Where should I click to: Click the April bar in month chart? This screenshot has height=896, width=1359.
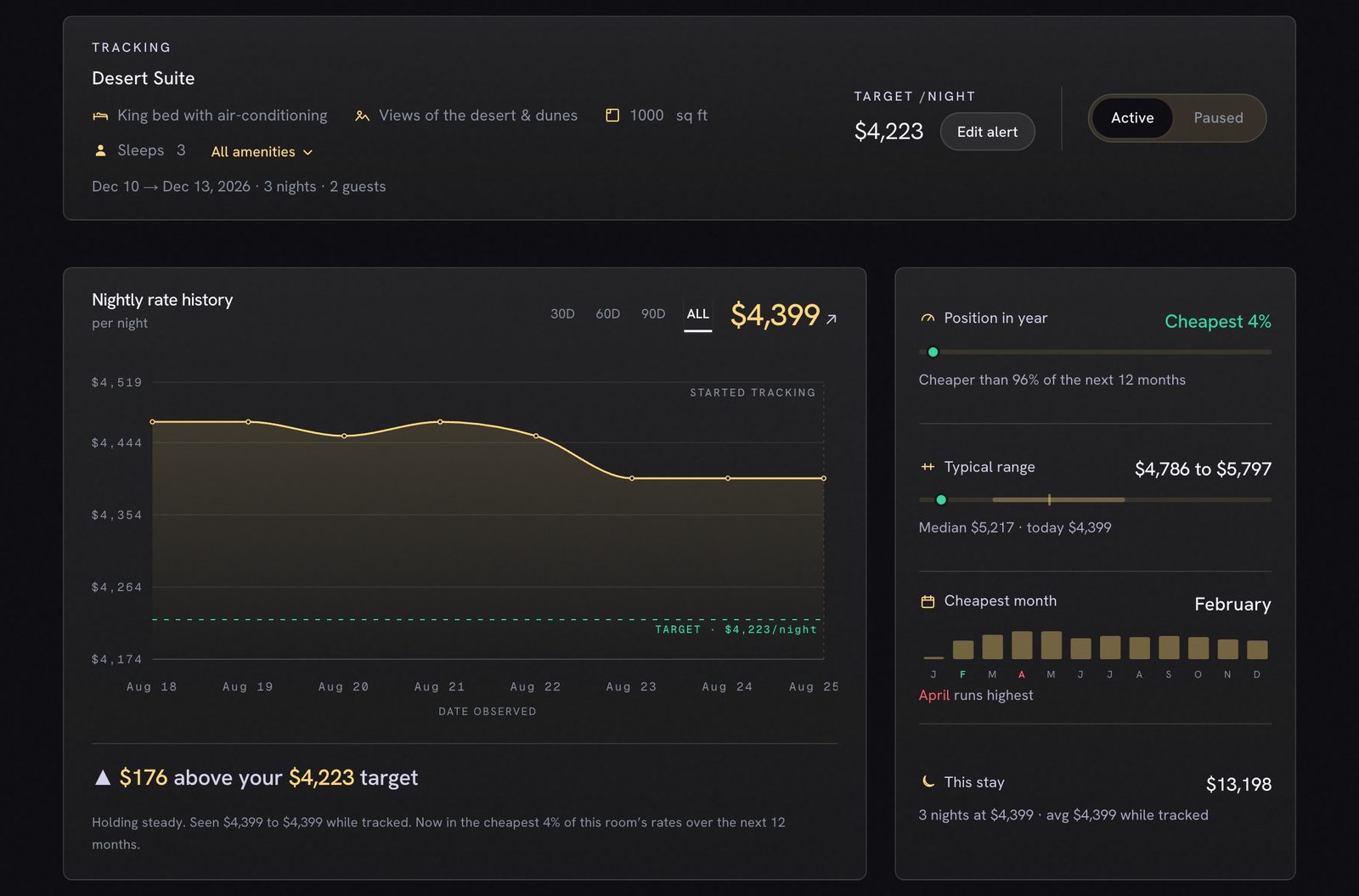[x=1022, y=645]
